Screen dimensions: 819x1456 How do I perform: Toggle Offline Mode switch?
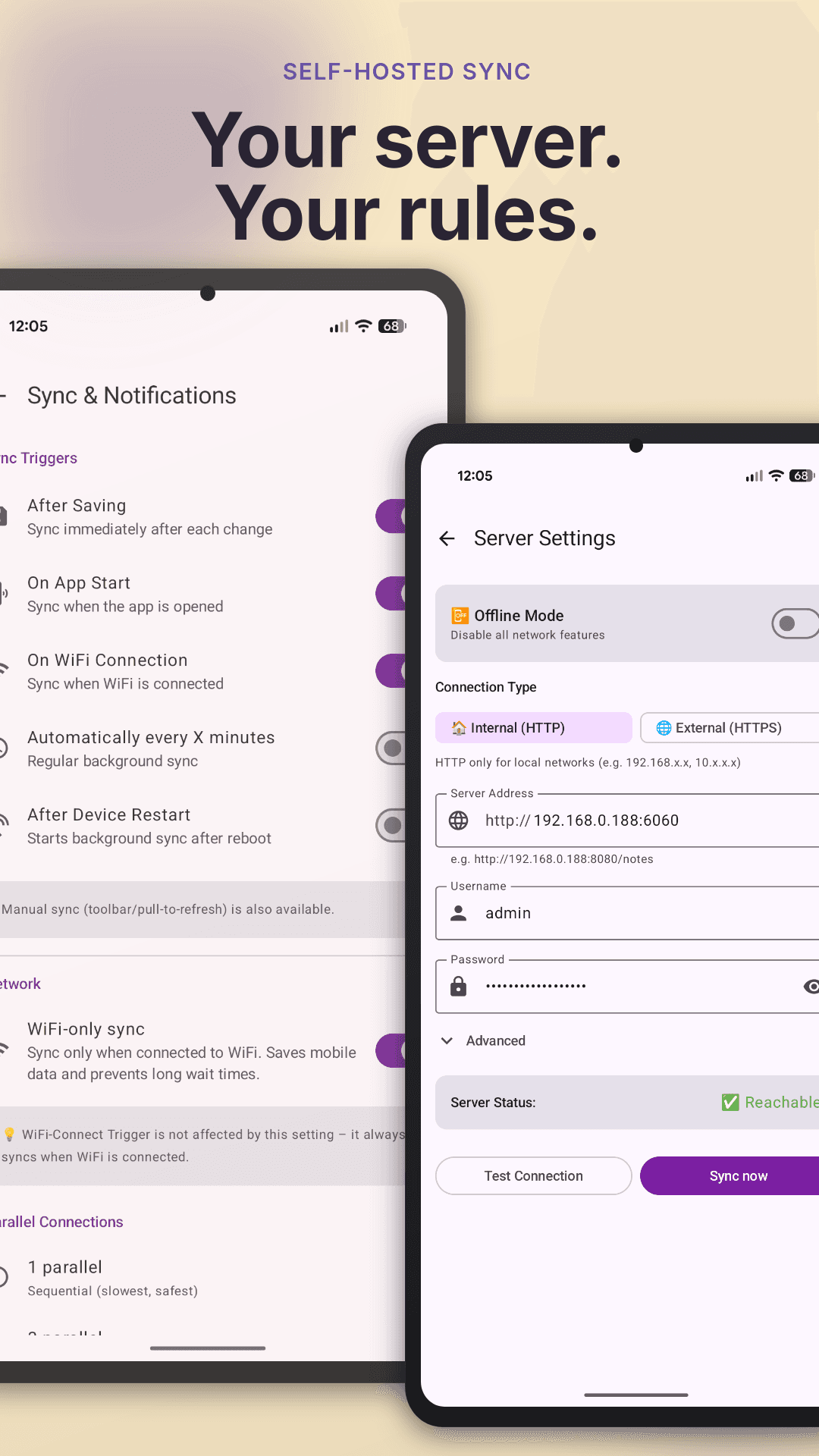click(795, 623)
